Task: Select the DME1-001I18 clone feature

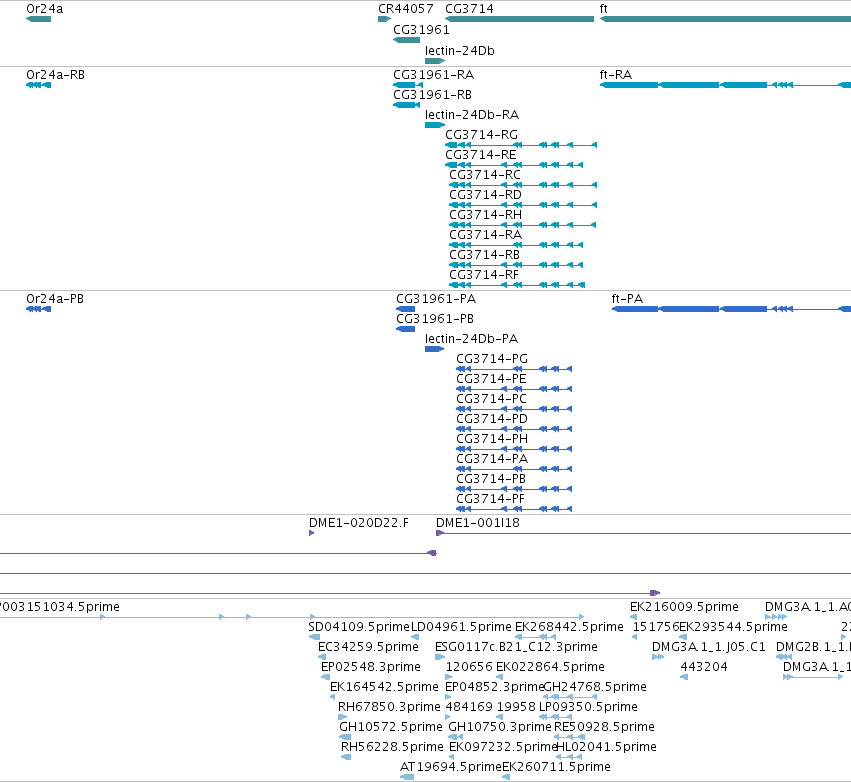Action: pos(643,533)
